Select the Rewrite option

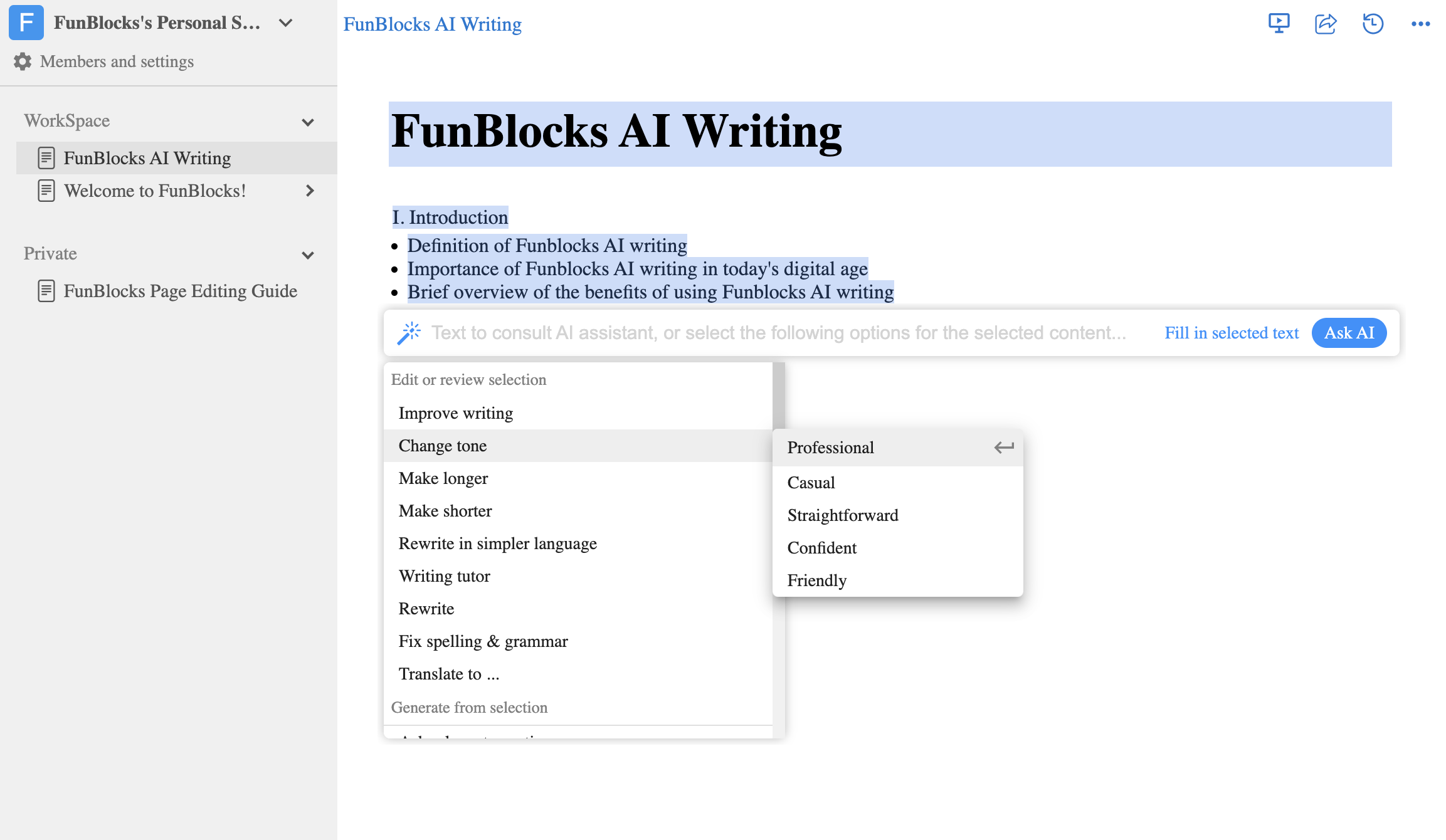coord(578,609)
